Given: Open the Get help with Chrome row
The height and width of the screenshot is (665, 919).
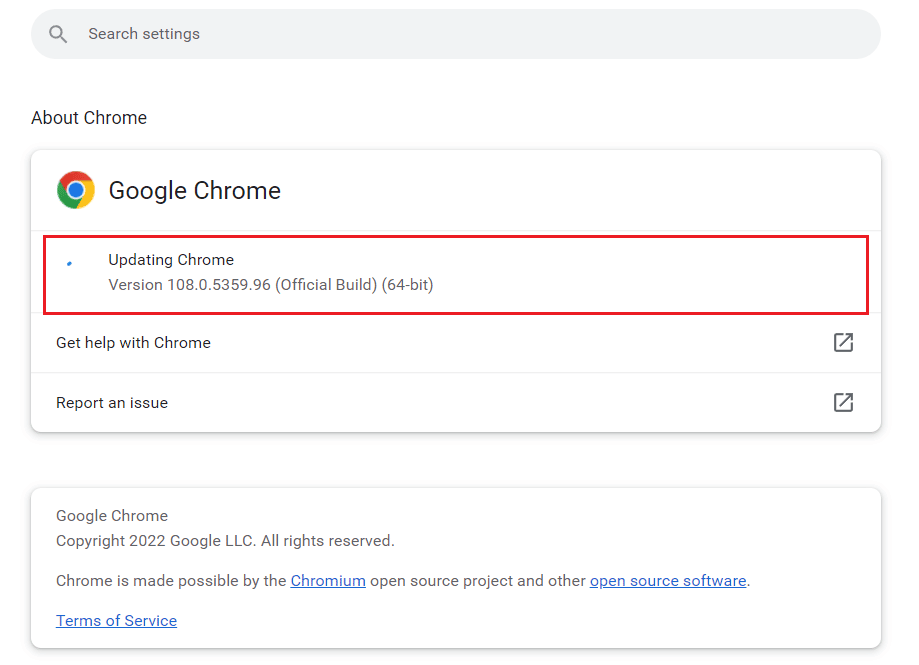Looking at the screenshot, I should (x=455, y=343).
